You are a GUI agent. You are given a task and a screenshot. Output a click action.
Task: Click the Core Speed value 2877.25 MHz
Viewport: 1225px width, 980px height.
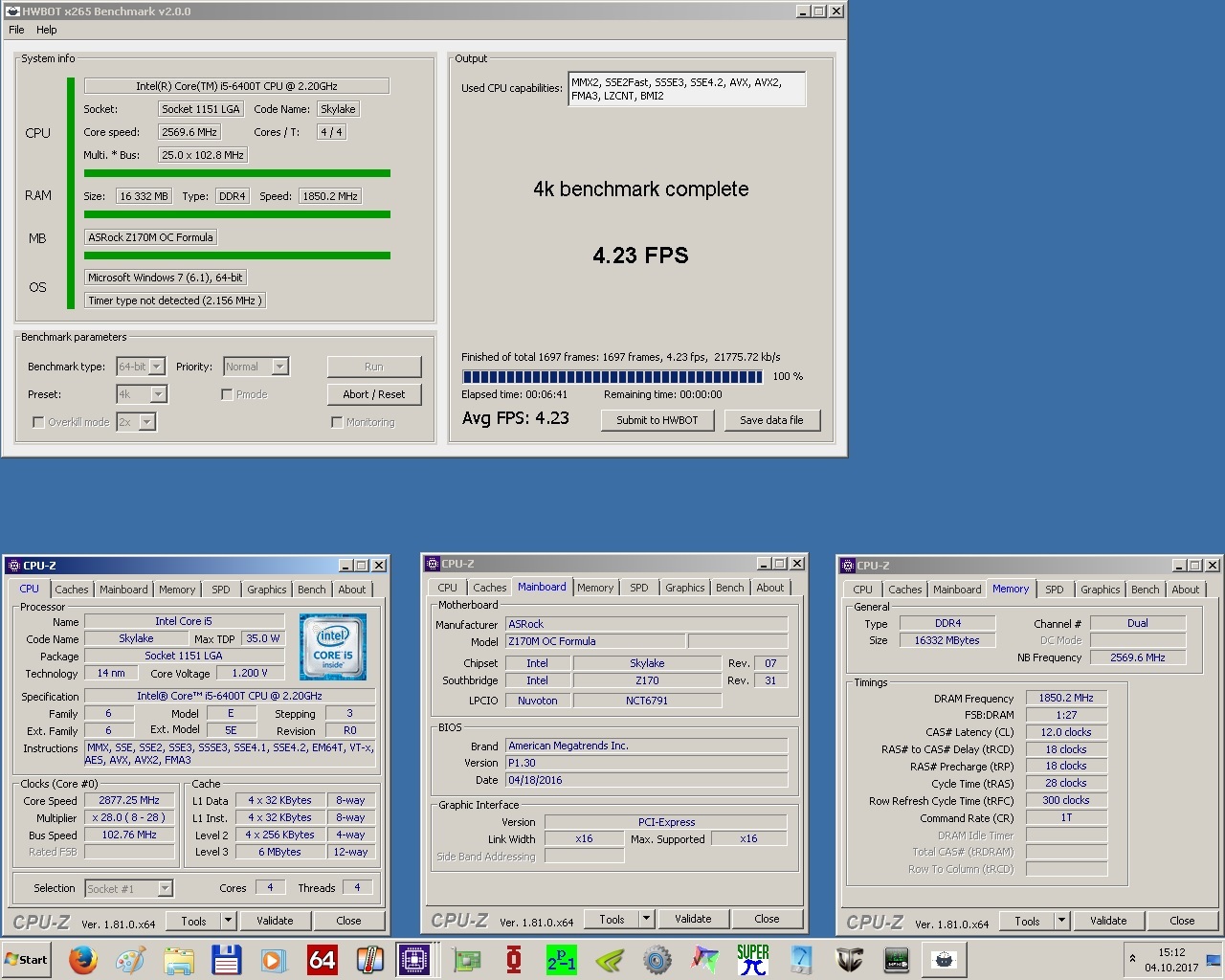tap(129, 800)
